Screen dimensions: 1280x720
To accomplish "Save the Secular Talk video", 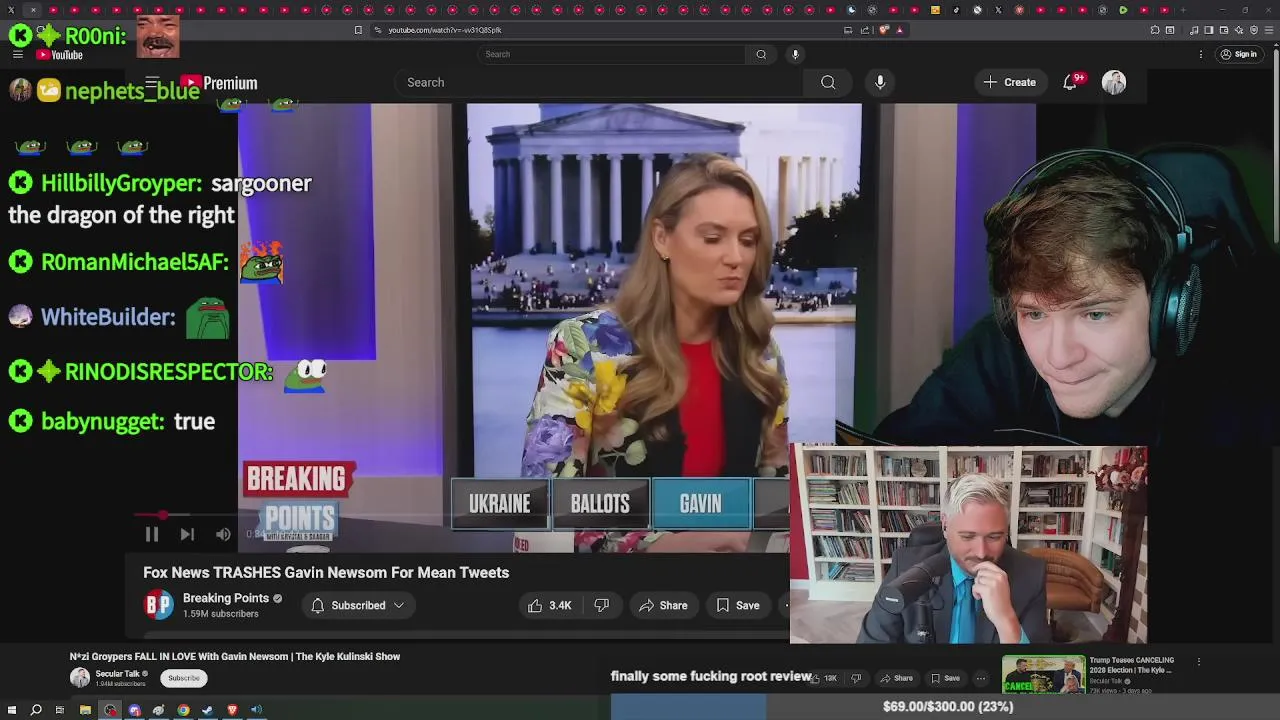I will pyautogui.click(x=945, y=678).
